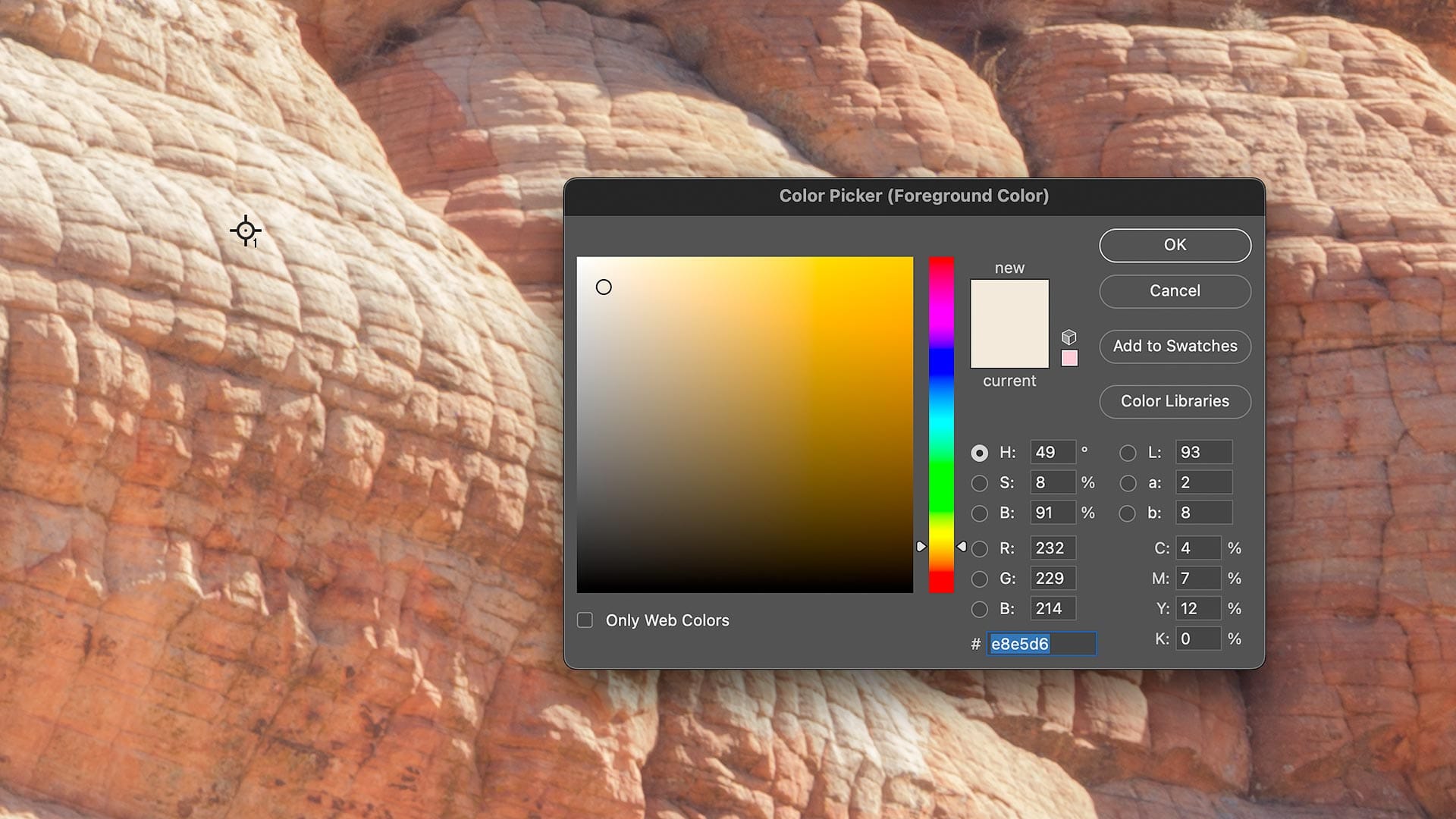Viewport: 1456px width, 819px height.
Task: Select the H hue radio button
Action: click(x=979, y=452)
